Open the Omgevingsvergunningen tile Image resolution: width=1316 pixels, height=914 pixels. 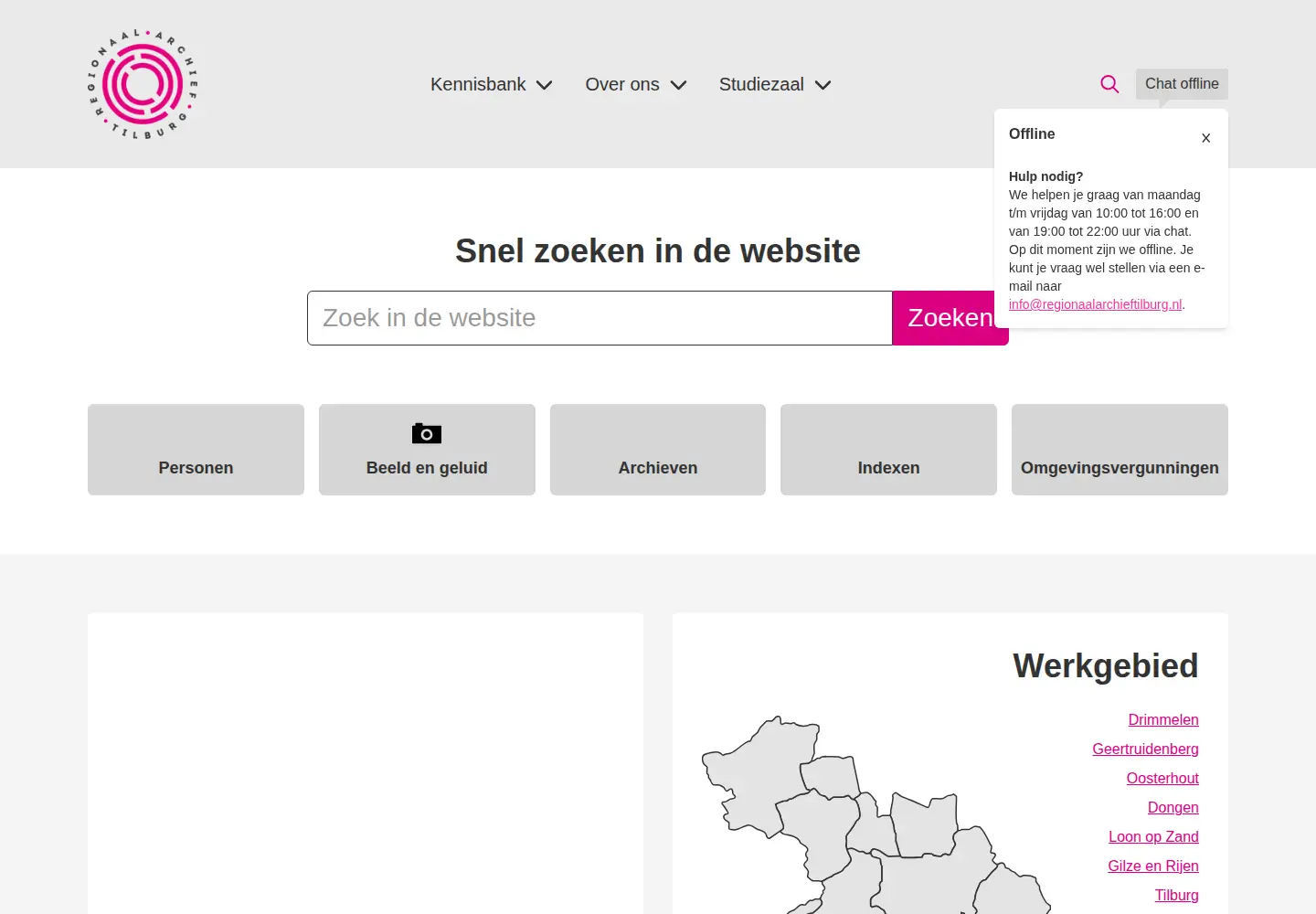pyautogui.click(x=1120, y=450)
